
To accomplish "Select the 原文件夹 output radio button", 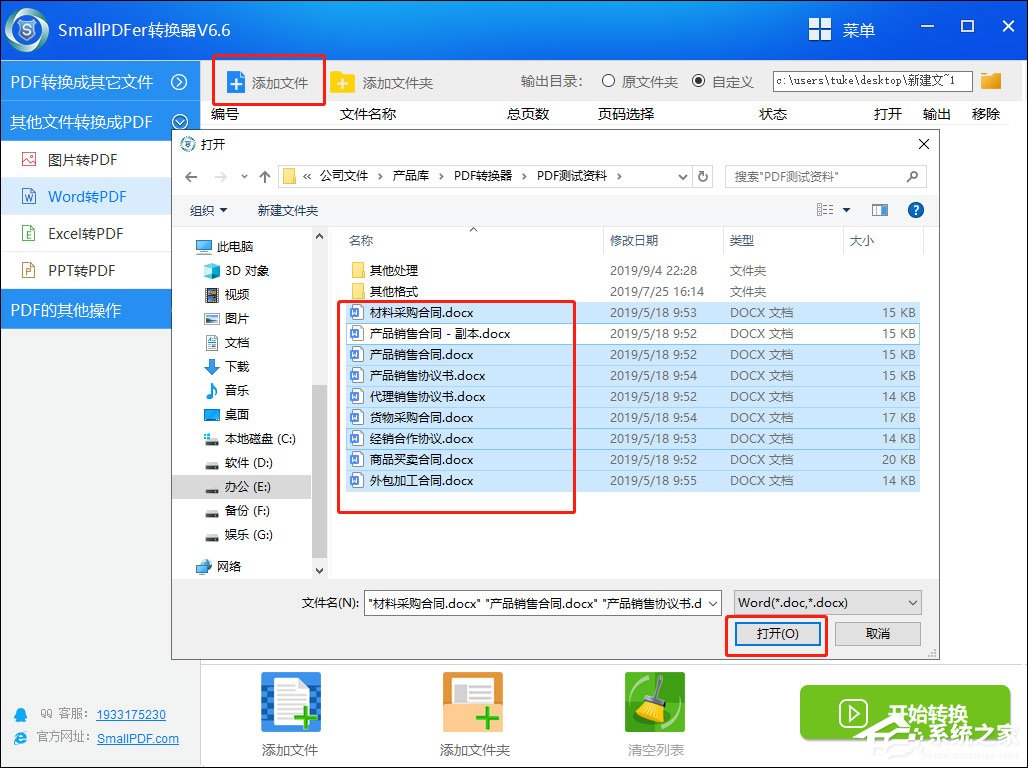I will point(608,82).
